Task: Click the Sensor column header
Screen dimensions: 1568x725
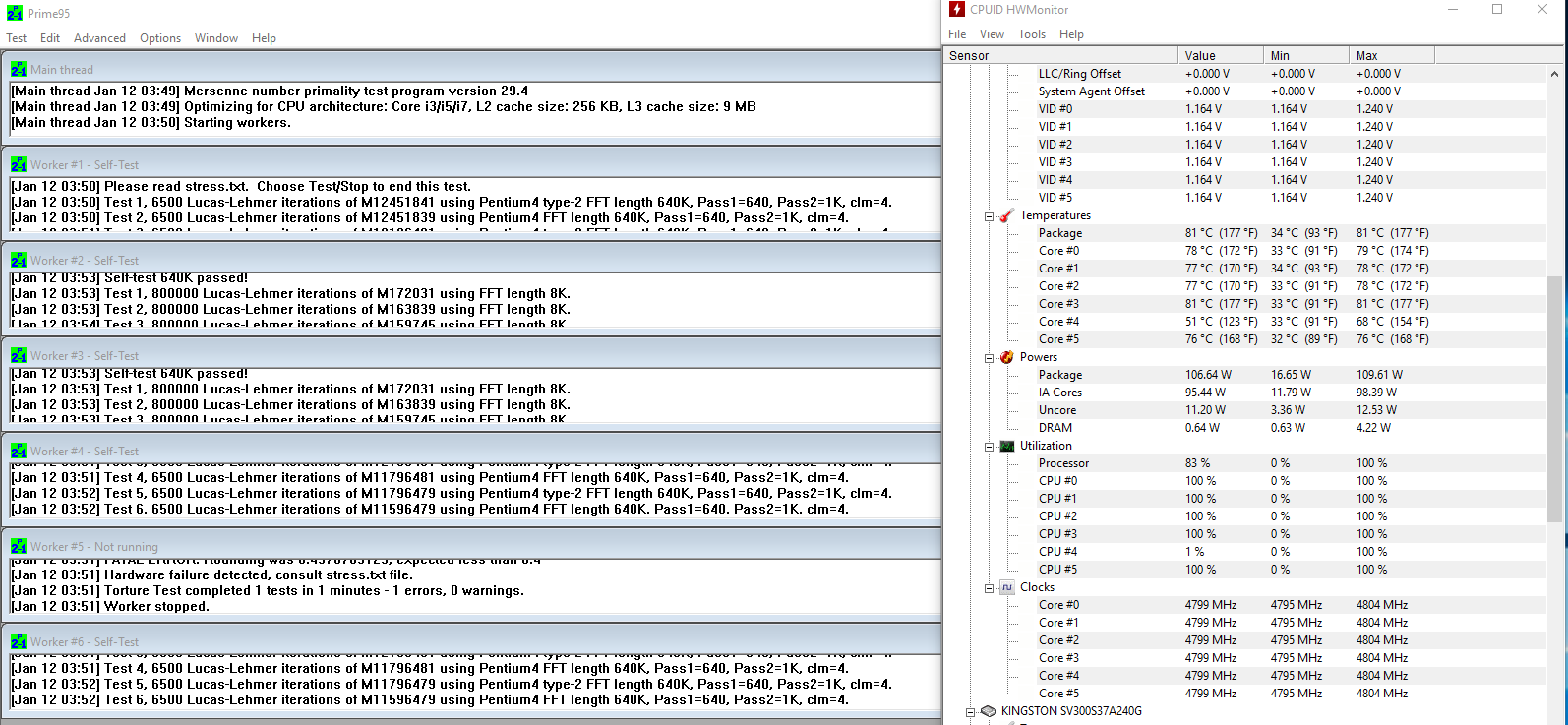Action: pos(1060,56)
